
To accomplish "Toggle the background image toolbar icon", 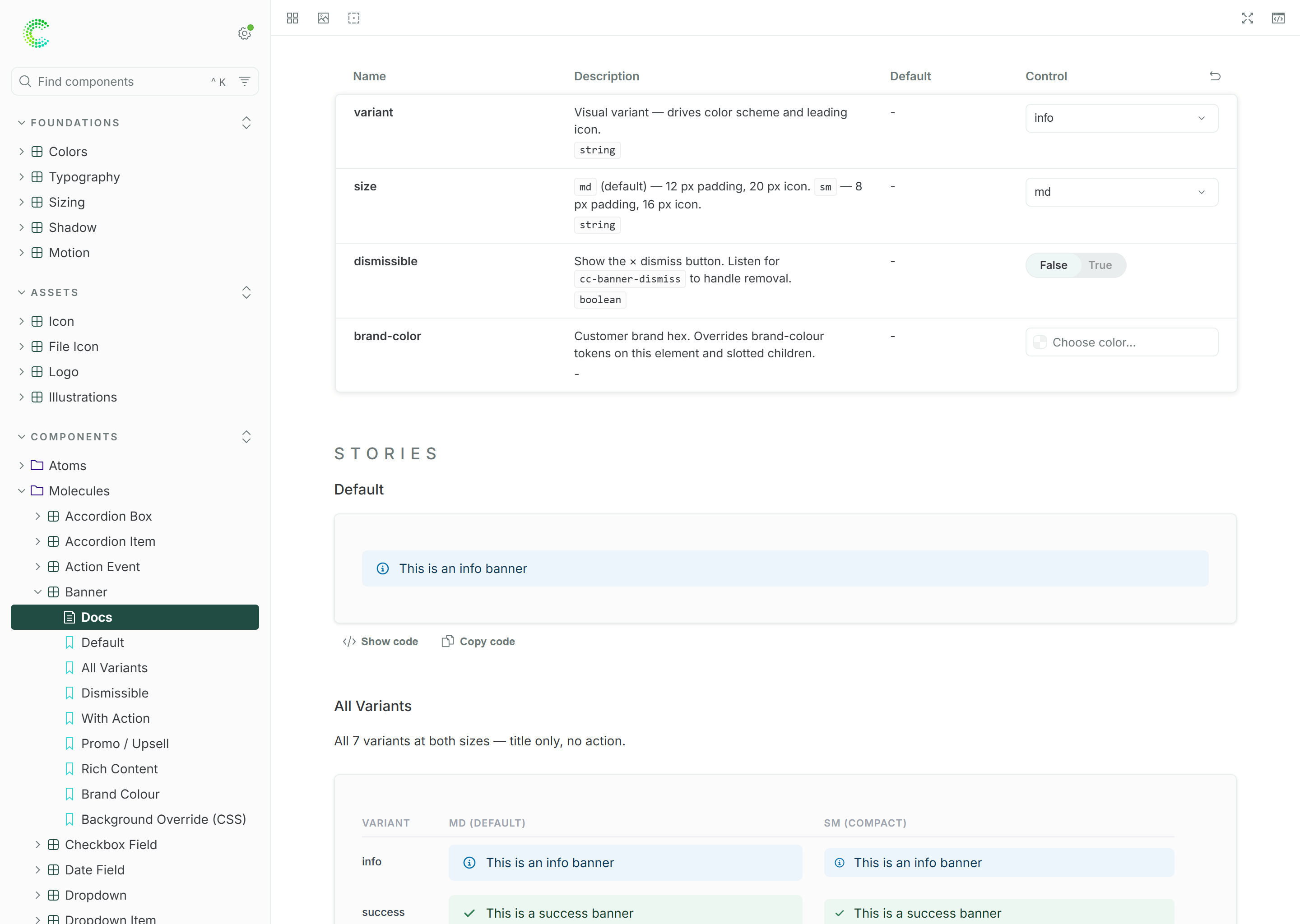I will click(x=323, y=18).
